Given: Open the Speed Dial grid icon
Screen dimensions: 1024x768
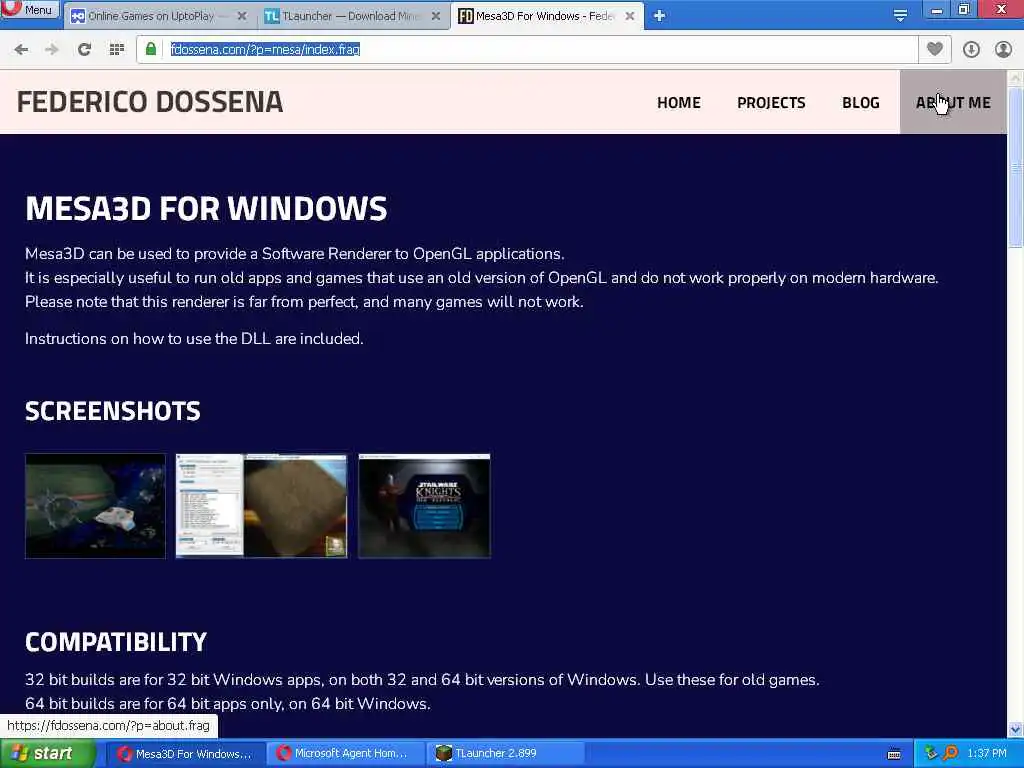Looking at the screenshot, I should pos(116,50).
